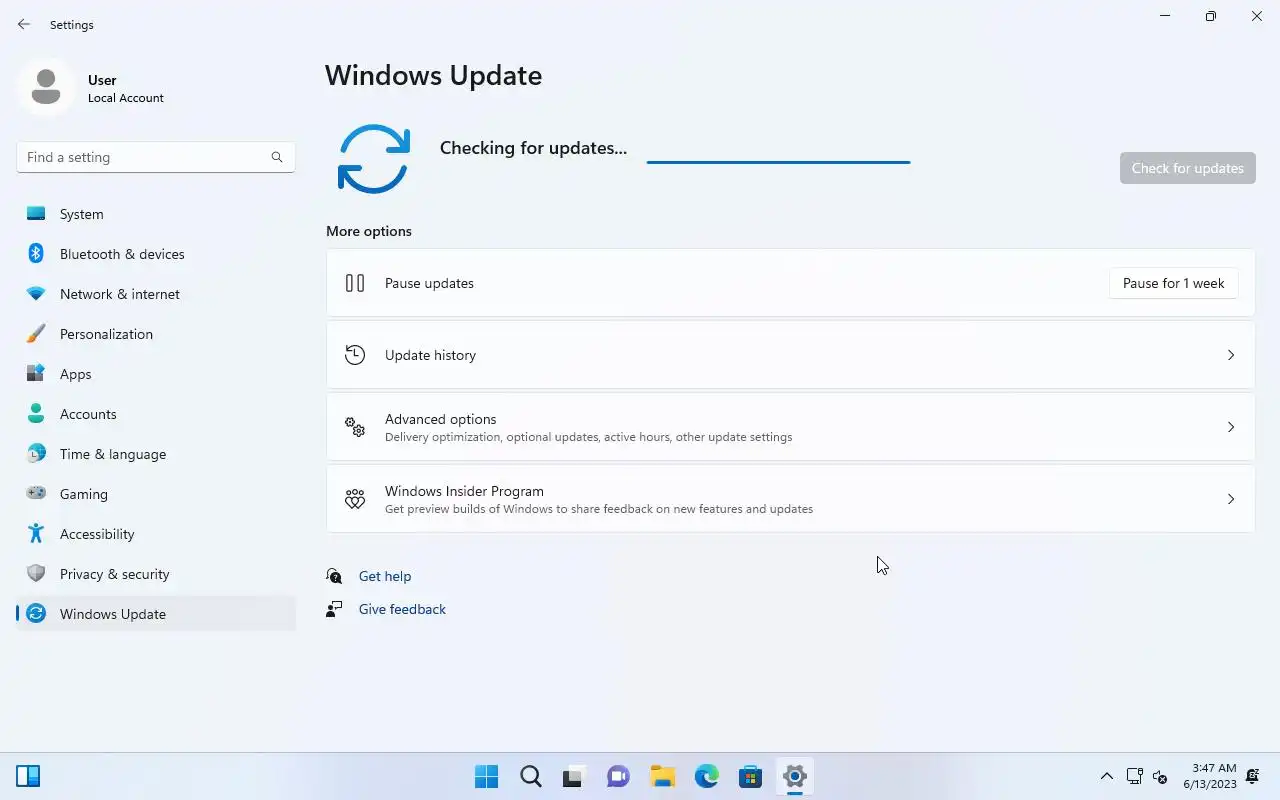The height and width of the screenshot is (800, 1280).
Task: Expand Advanced options chevron
Action: click(x=1231, y=427)
